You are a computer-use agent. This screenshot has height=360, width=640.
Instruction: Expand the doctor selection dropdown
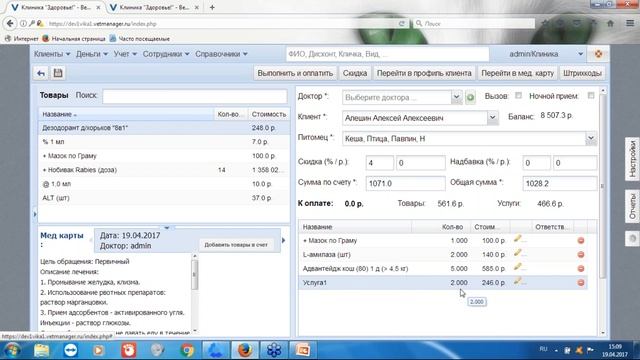click(456, 98)
